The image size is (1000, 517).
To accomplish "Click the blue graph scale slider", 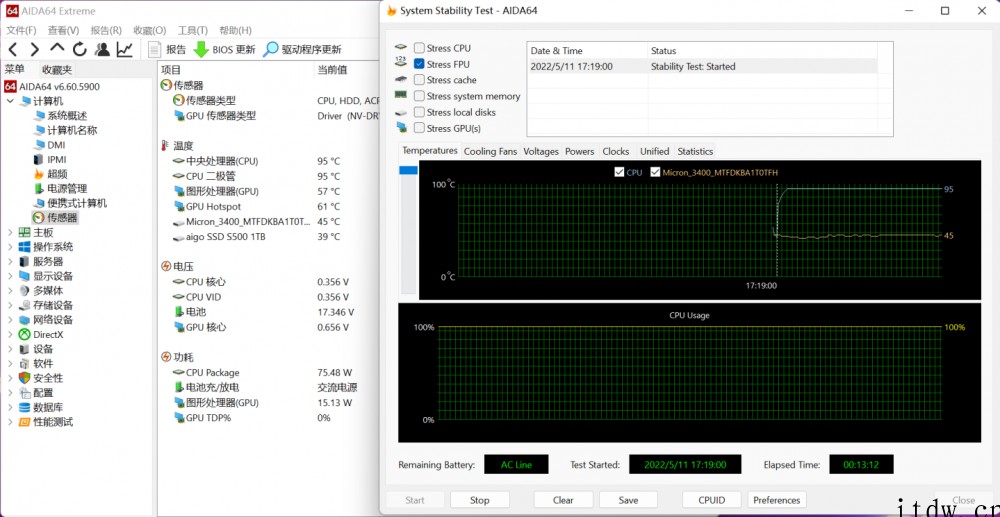I will pyautogui.click(x=408, y=170).
